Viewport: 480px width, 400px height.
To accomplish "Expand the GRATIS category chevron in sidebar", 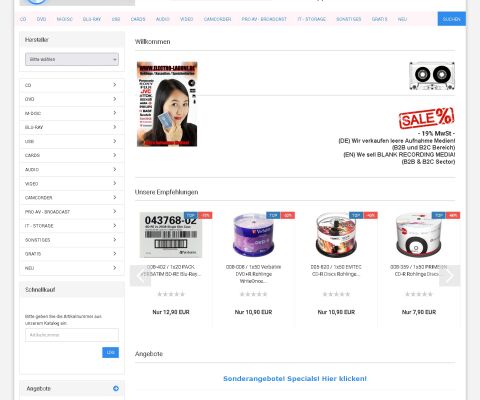I will pyautogui.click(x=114, y=254).
